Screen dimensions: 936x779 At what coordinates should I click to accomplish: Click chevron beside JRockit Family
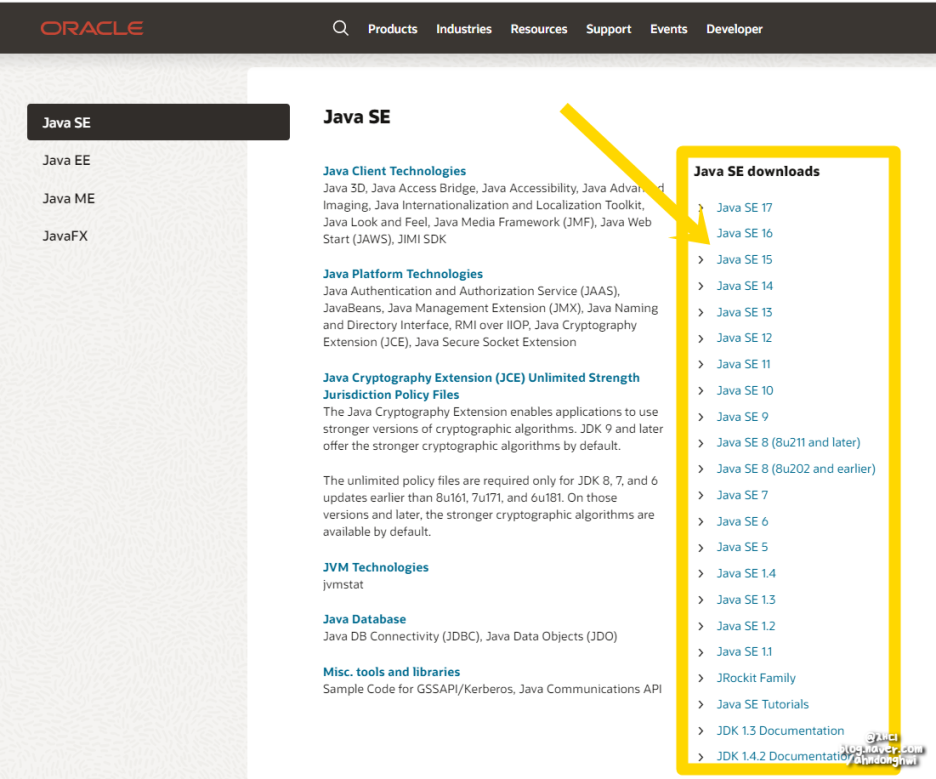[x=701, y=678]
